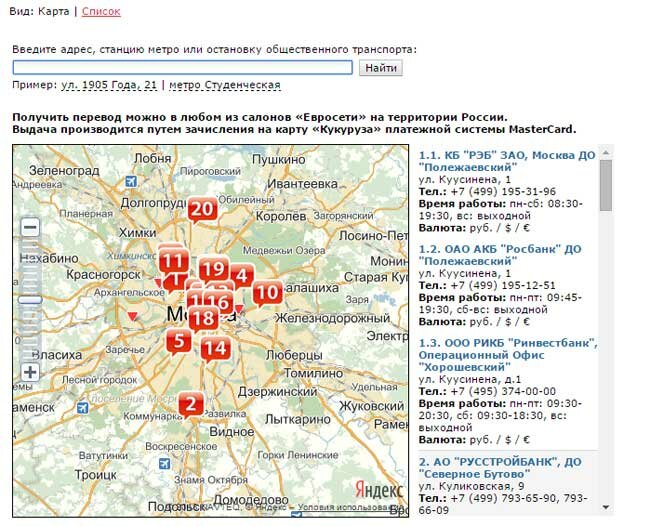Zoom in the map with plus button
Image resolution: width=650 pixels, height=526 pixels.
coord(30,372)
